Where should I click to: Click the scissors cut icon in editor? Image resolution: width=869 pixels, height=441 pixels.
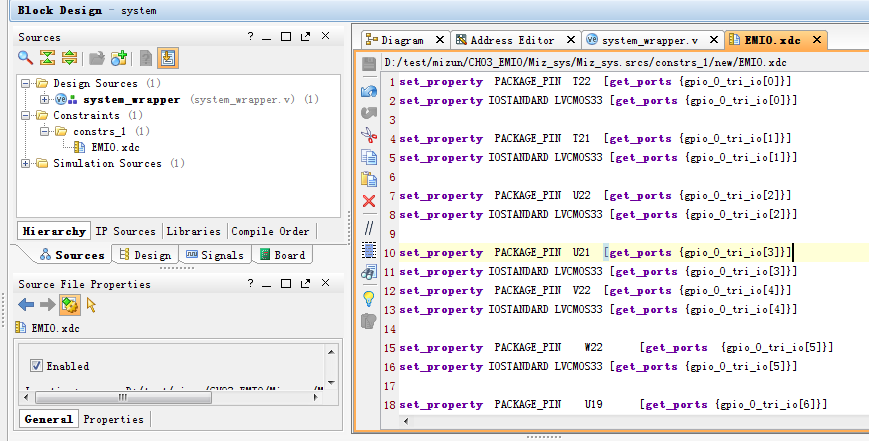(x=368, y=135)
